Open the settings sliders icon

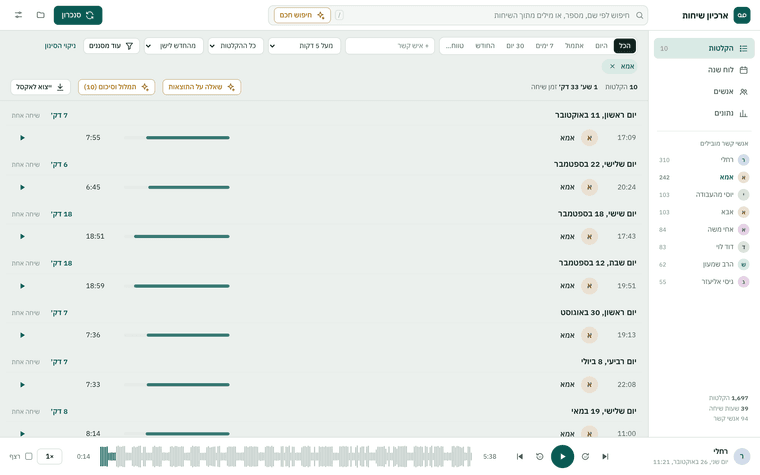pos(18,15)
